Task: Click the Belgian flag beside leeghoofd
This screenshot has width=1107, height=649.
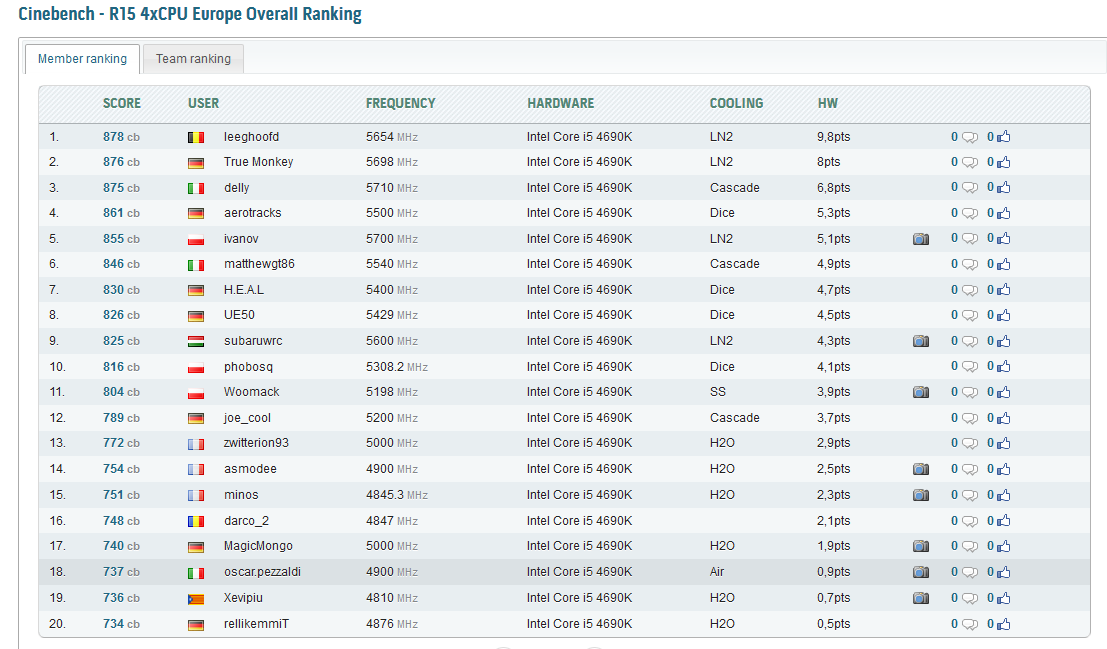Action: click(x=196, y=138)
